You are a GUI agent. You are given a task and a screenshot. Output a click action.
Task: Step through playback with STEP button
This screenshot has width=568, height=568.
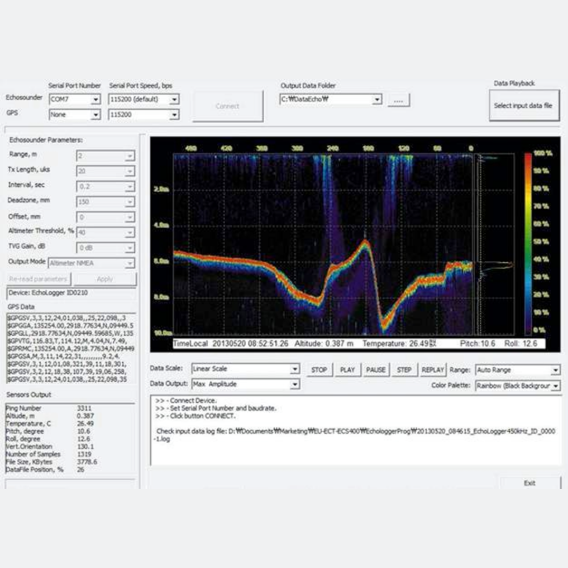(404, 370)
